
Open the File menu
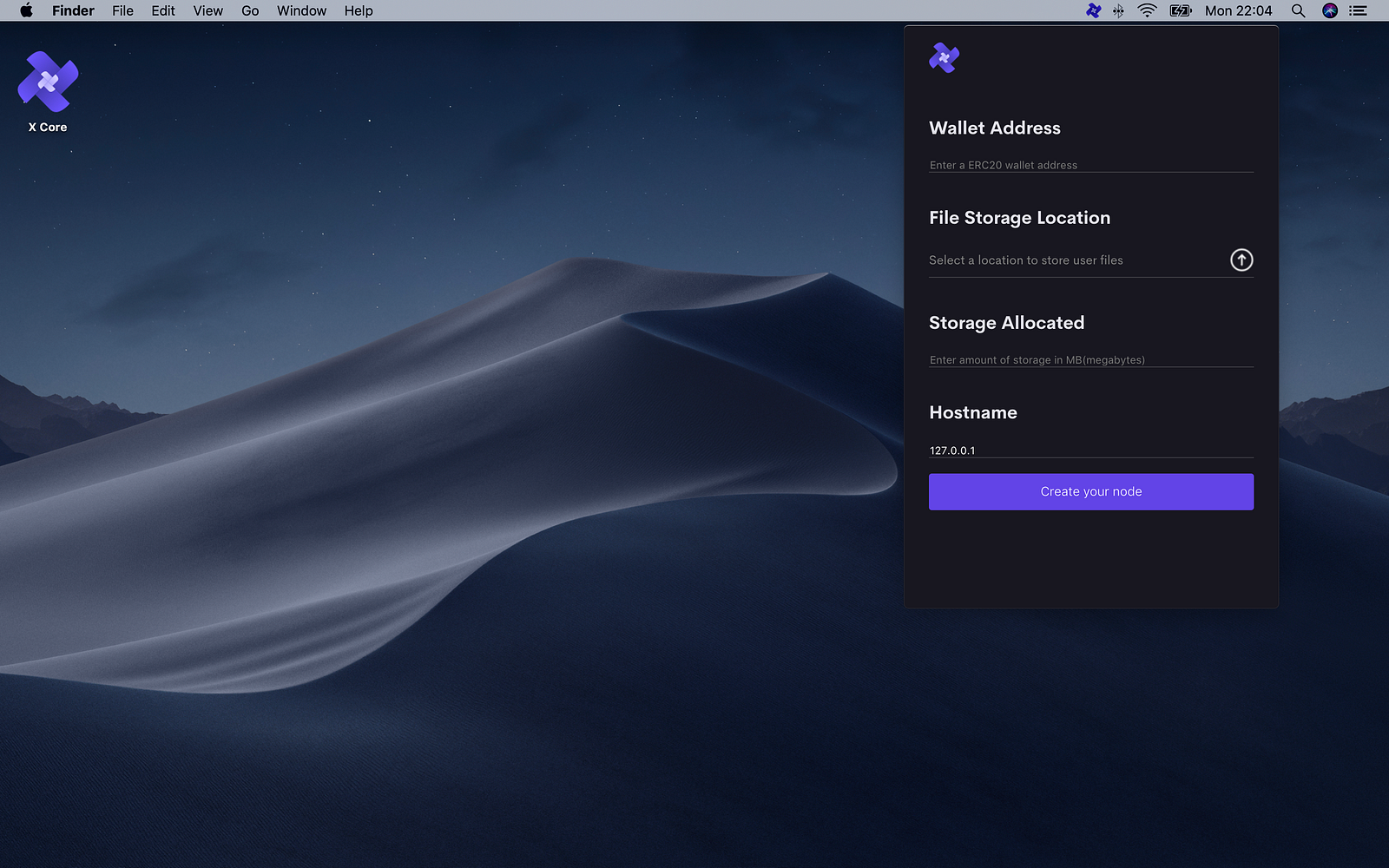tap(122, 10)
